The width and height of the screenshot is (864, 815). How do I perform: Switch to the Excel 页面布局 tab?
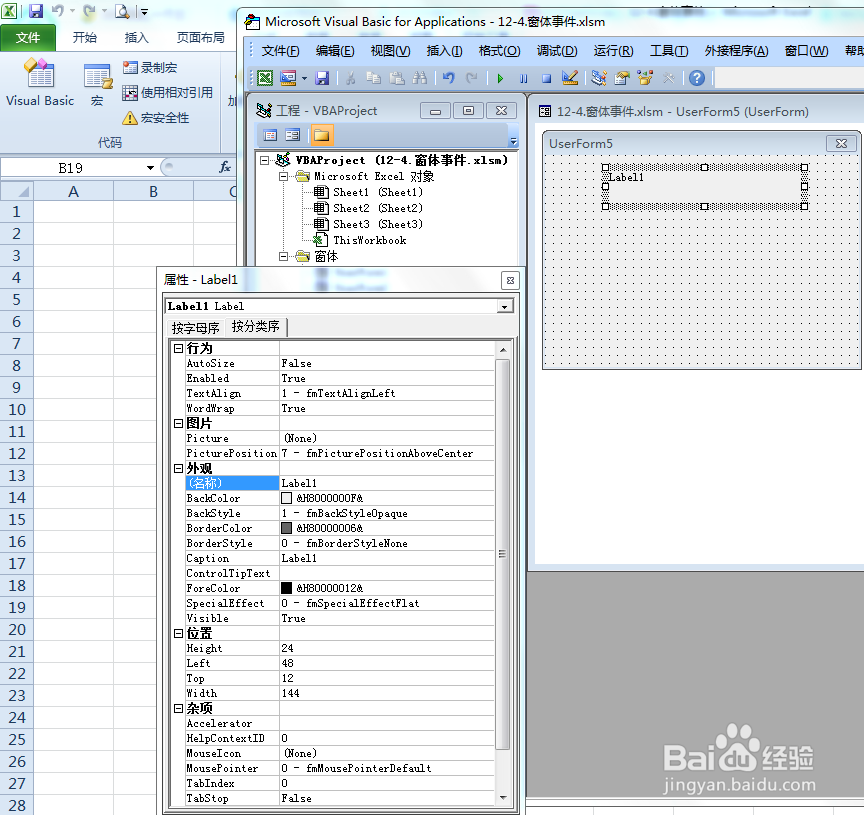tap(201, 37)
